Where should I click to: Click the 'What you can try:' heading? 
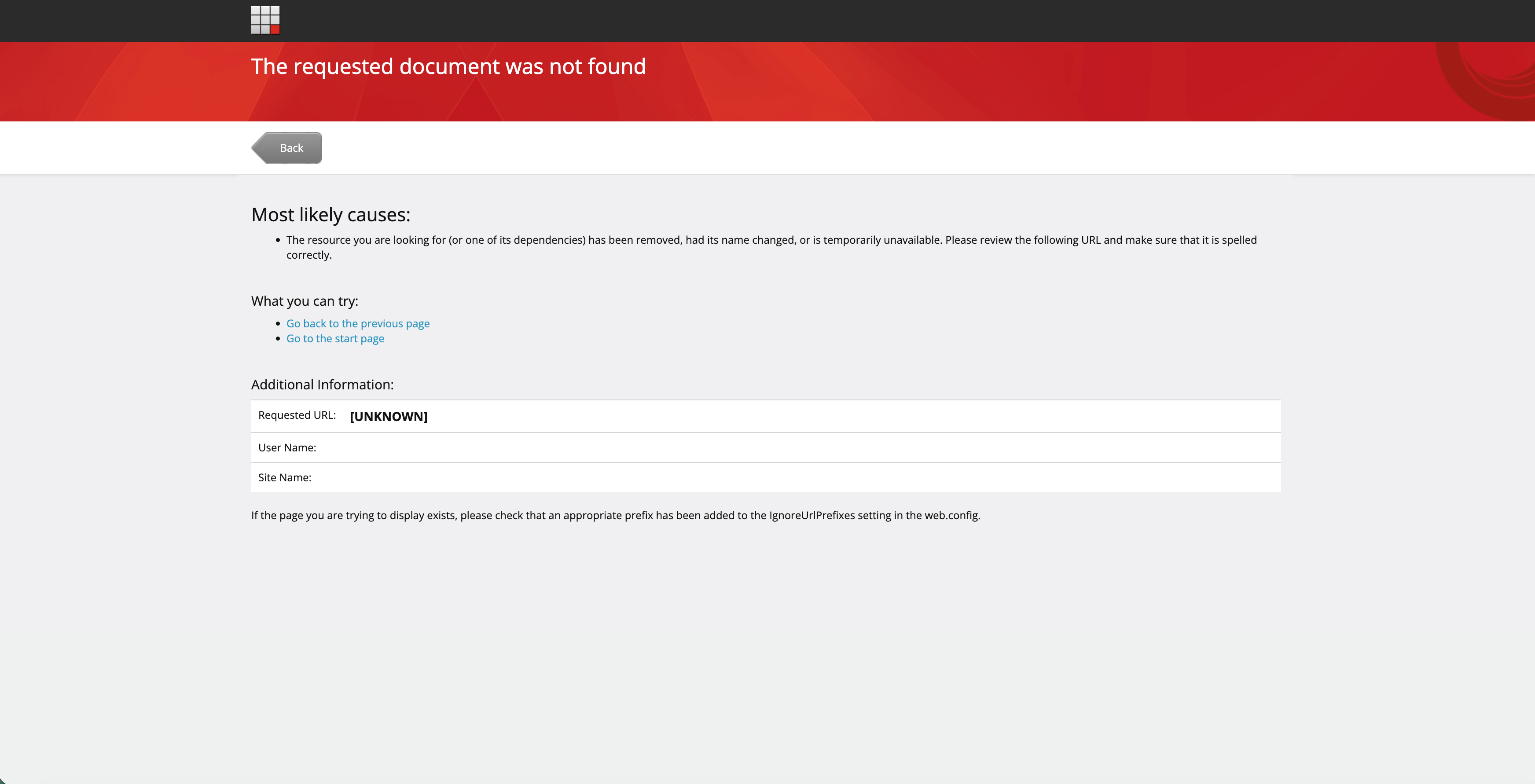point(305,301)
